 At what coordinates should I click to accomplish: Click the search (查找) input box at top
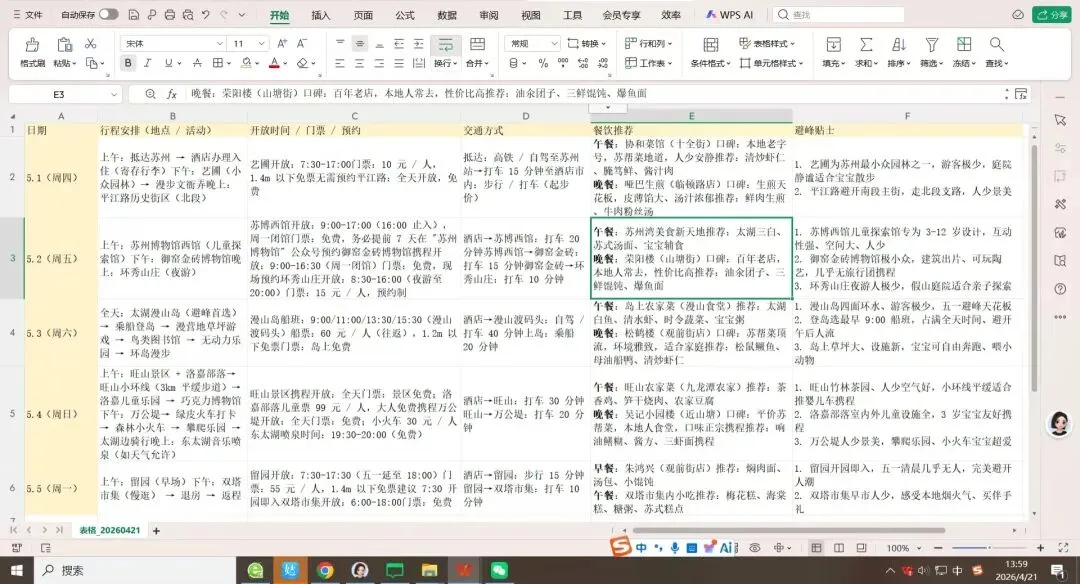tap(838, 14)
